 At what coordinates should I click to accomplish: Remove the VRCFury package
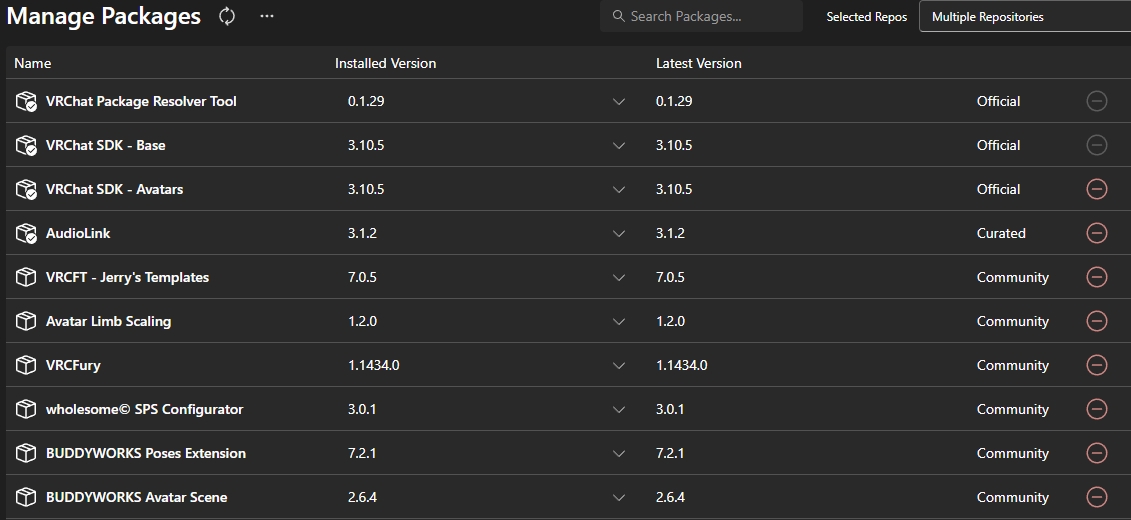click(x=1096, y=365)
